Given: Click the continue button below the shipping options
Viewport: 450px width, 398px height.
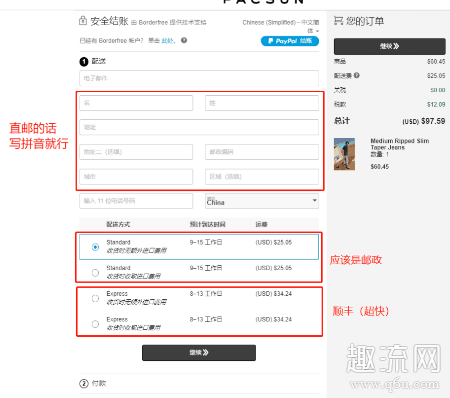Looking at the screenshot, I should [199, 353].
